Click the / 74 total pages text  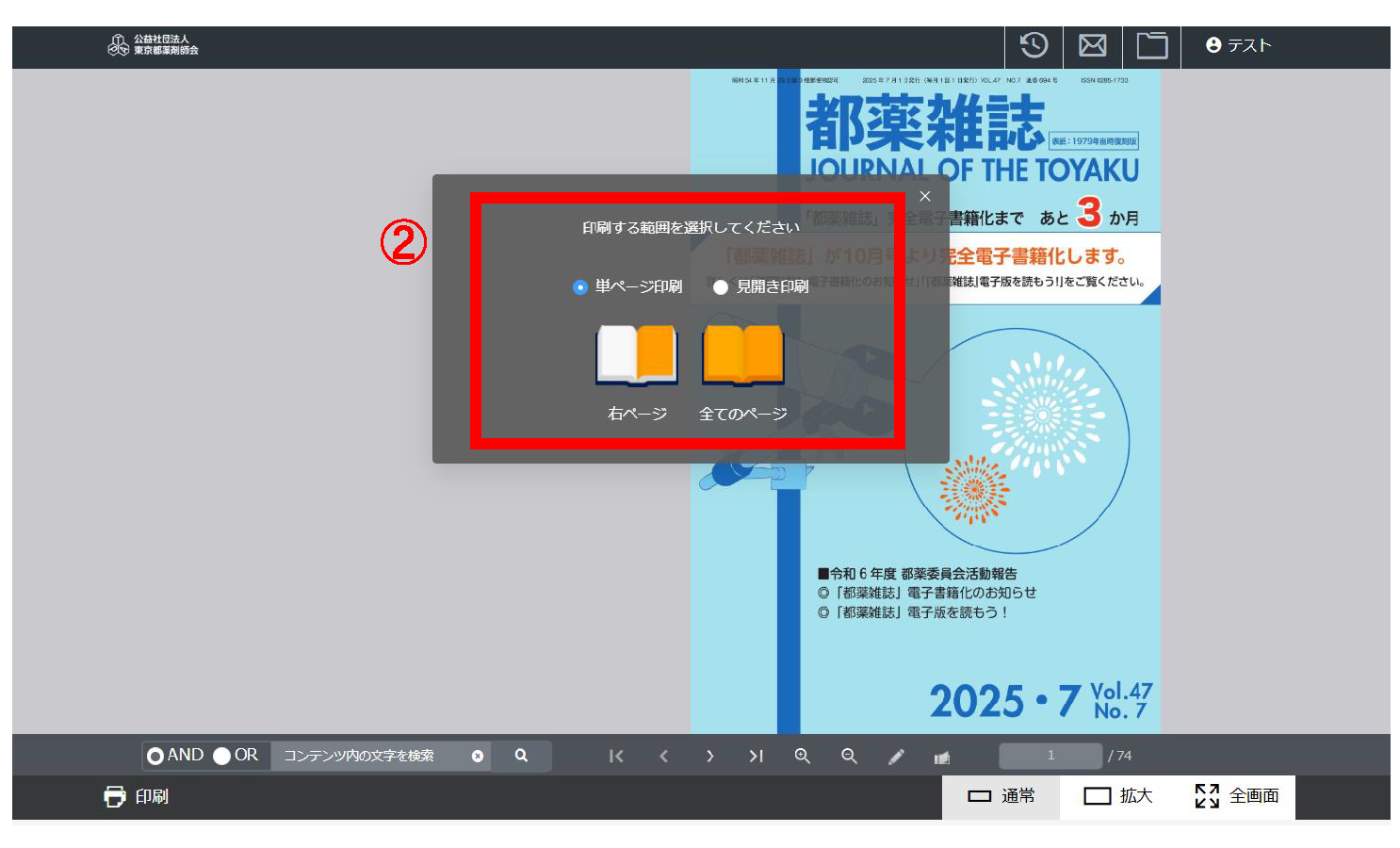[1120, 756]
